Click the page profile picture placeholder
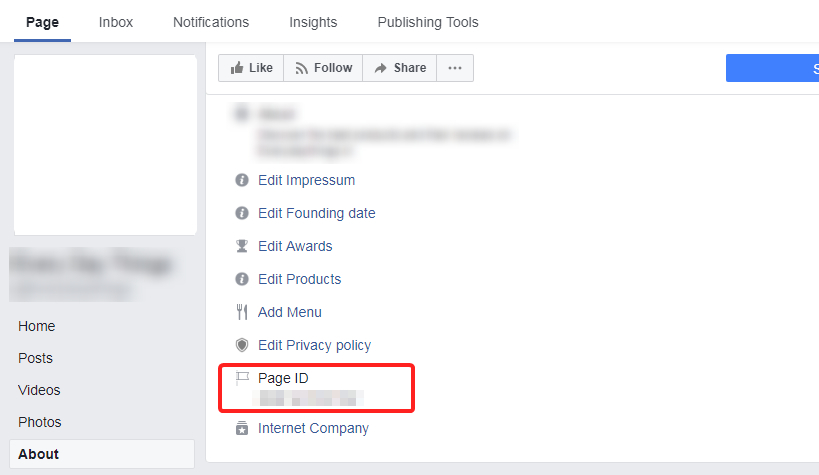 point(106,145)
